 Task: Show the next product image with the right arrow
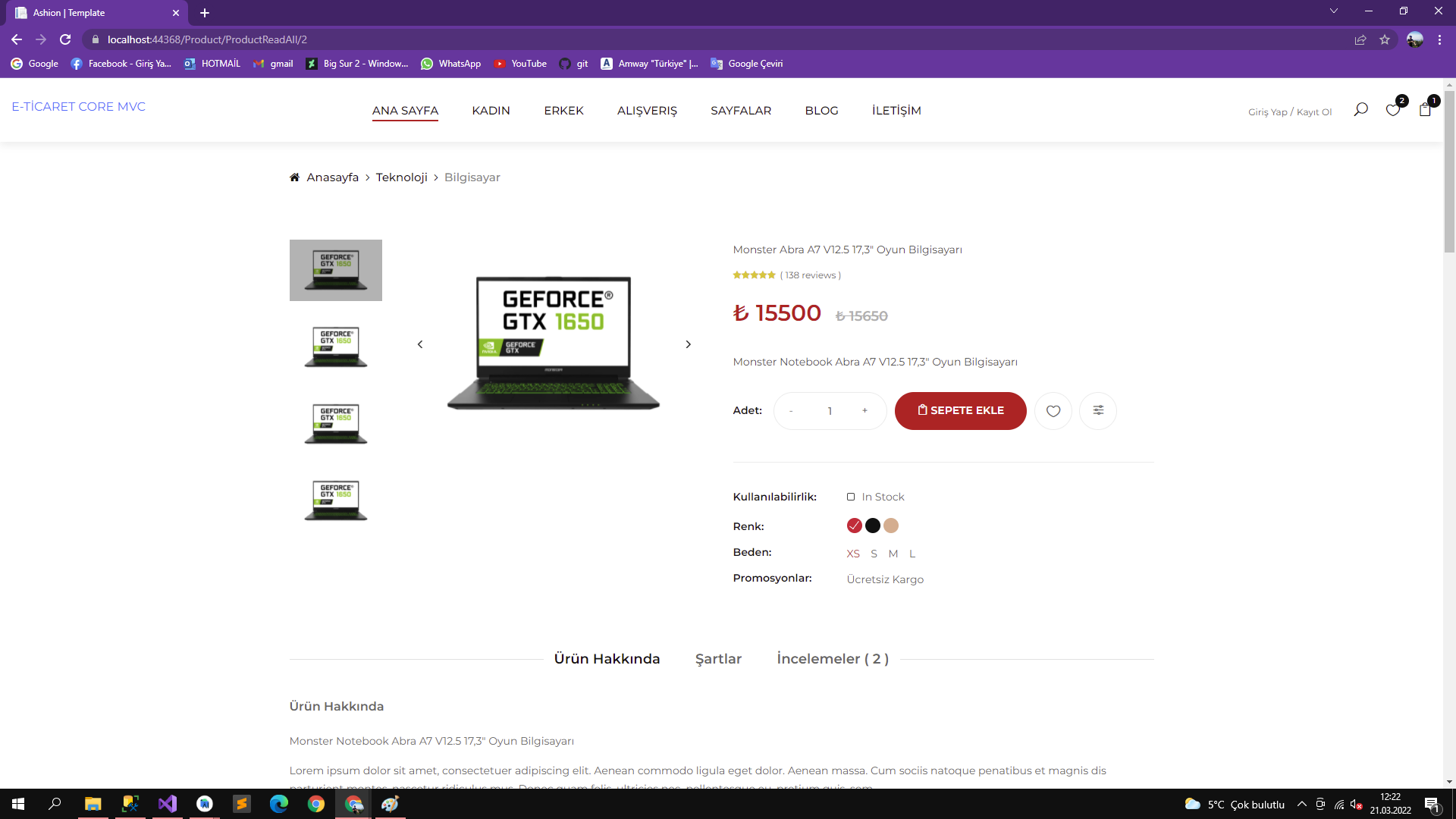click(x=688, y=344)
